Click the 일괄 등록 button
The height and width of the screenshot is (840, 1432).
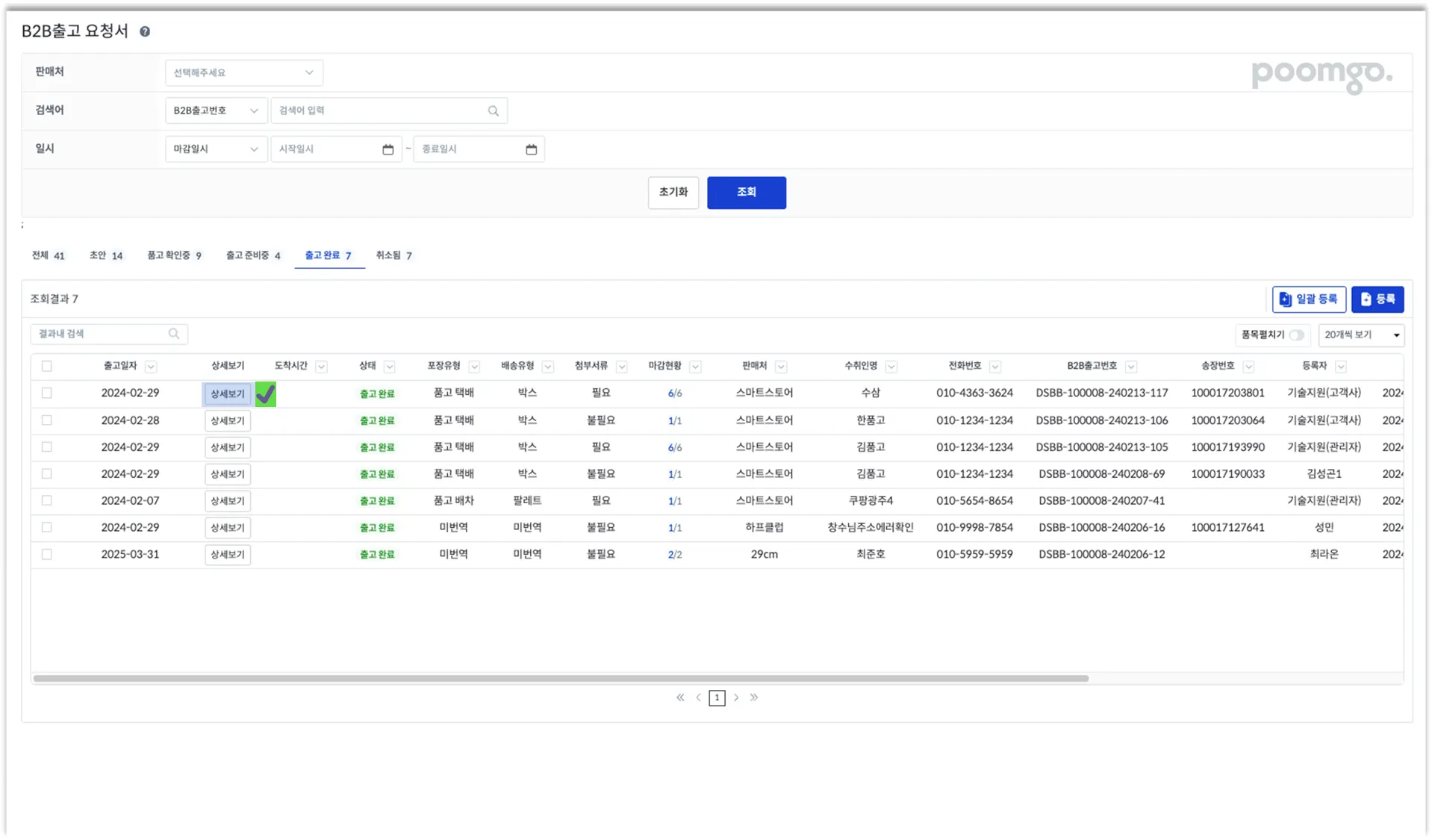[1309, 299]
